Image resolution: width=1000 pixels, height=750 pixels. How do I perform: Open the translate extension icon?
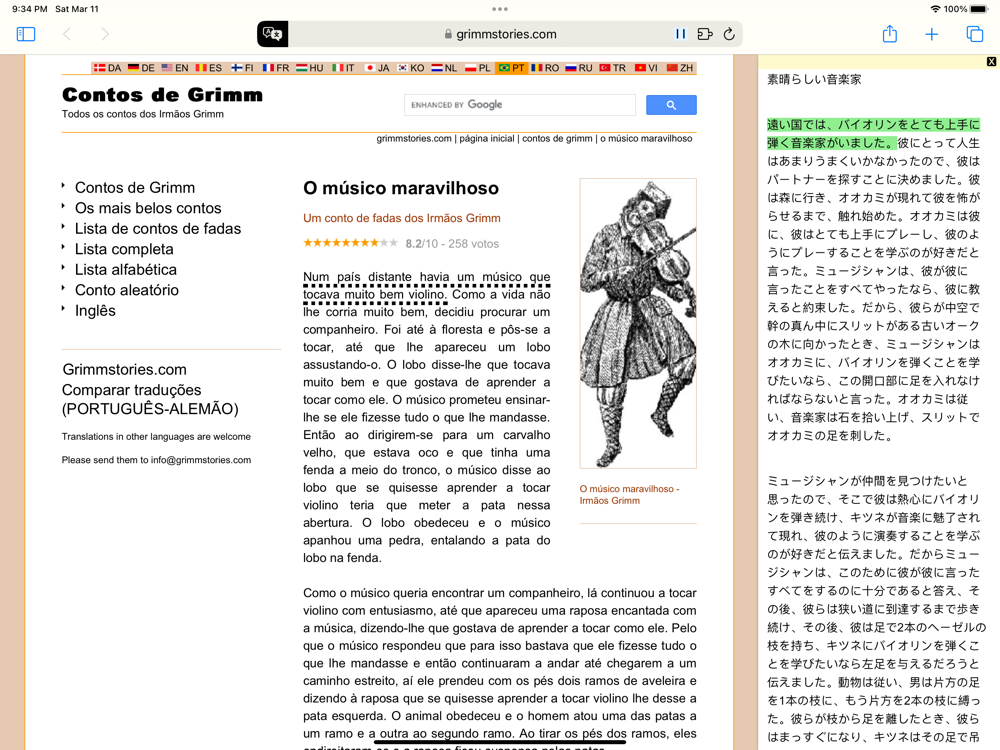272,34
